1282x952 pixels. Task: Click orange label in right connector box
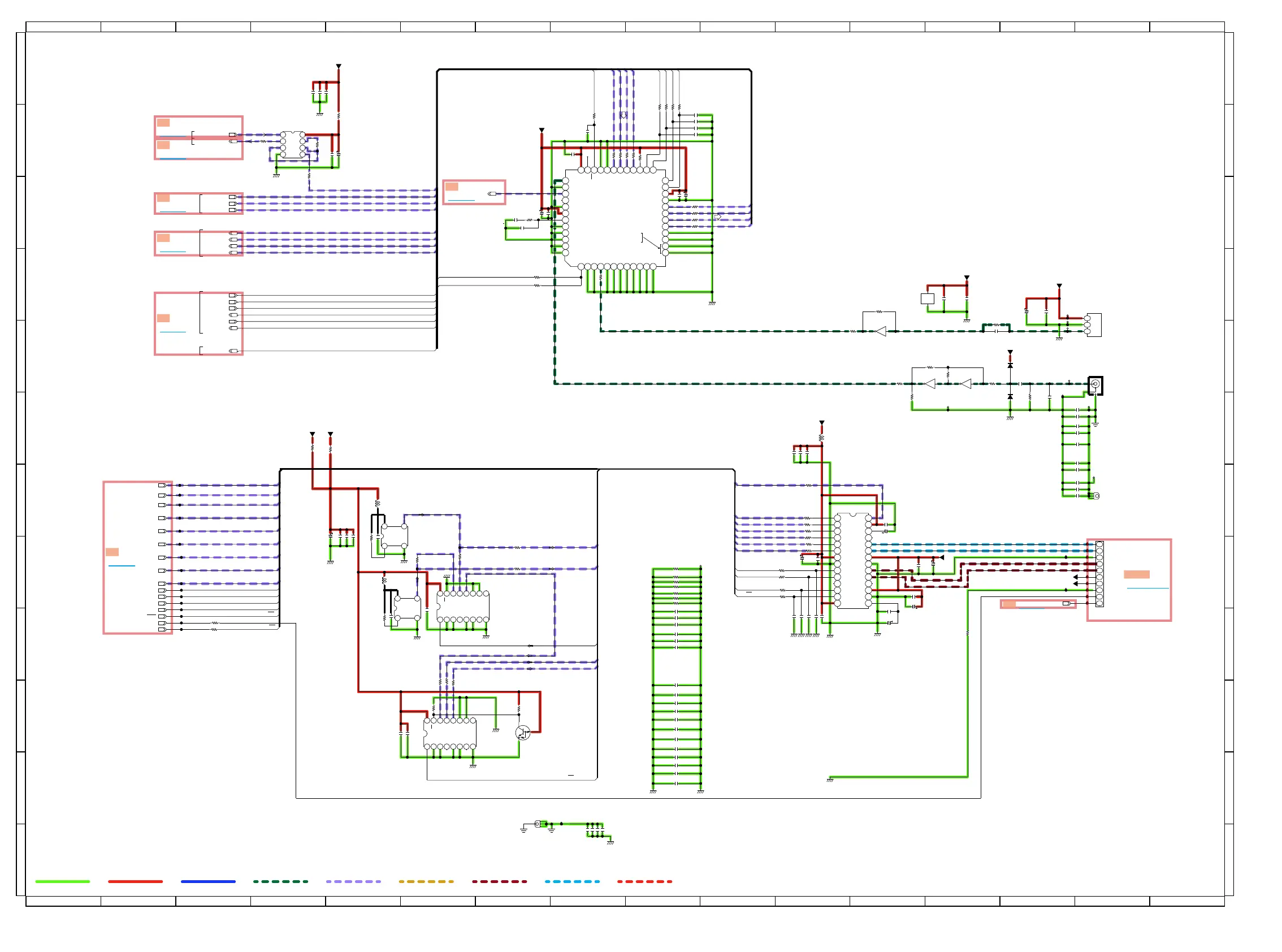(1136, 574)
